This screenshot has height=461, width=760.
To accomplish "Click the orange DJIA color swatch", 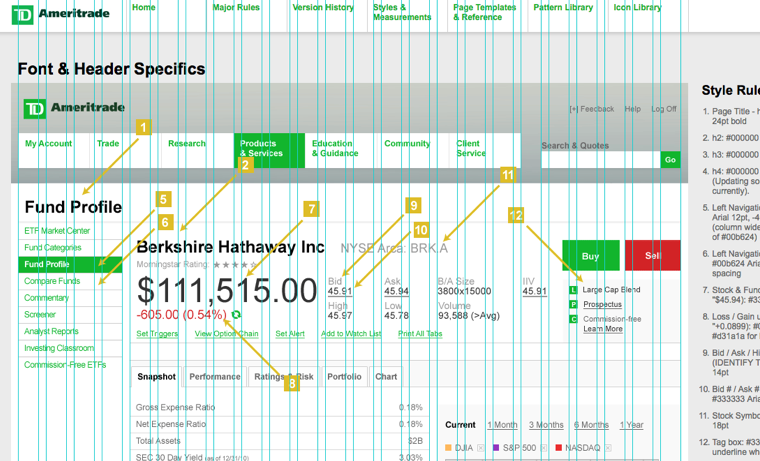I will (448, 447).
